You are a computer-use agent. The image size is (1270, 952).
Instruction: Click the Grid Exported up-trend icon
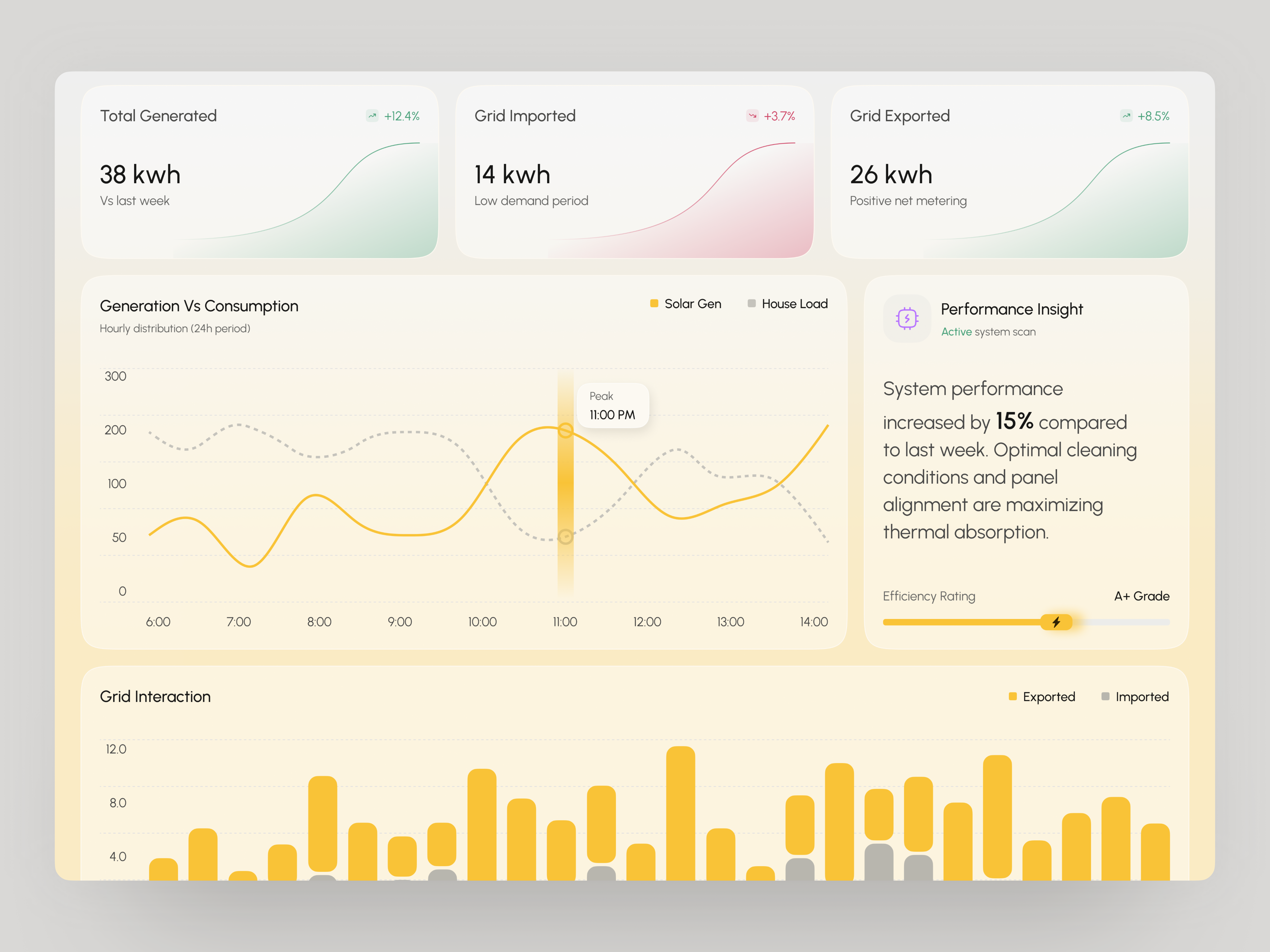pos(1127,116)
